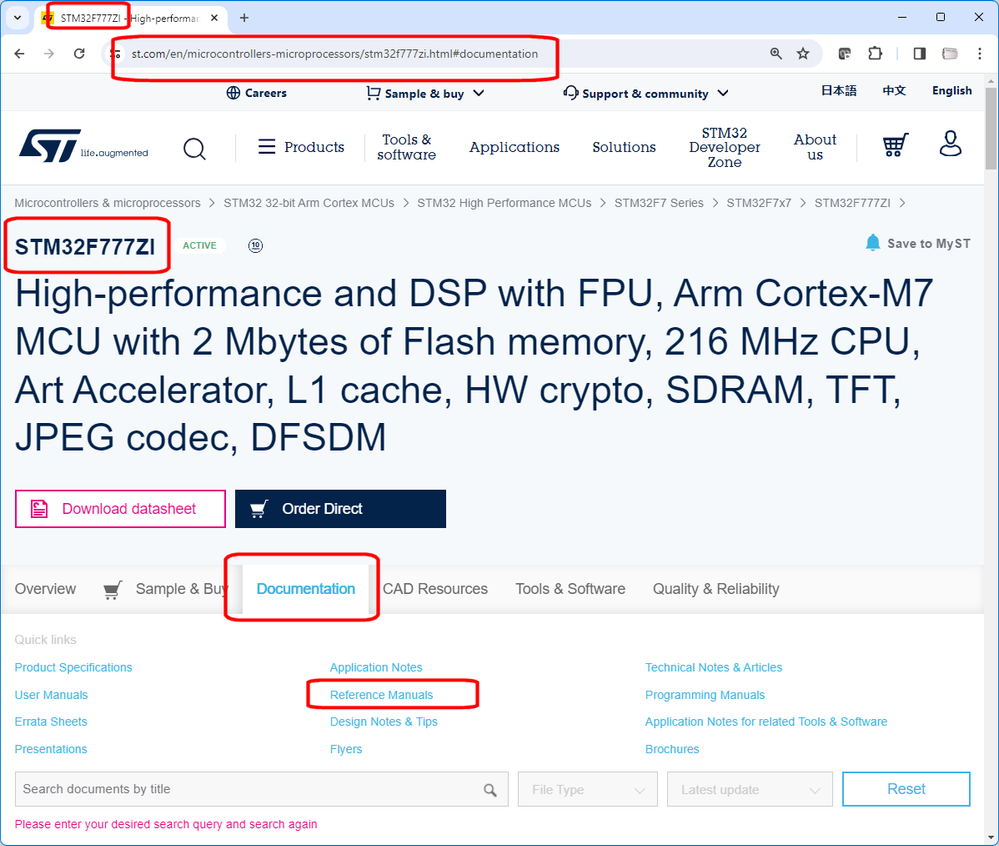Go to STM32F7 Series breadcrumb

point(659,203)
